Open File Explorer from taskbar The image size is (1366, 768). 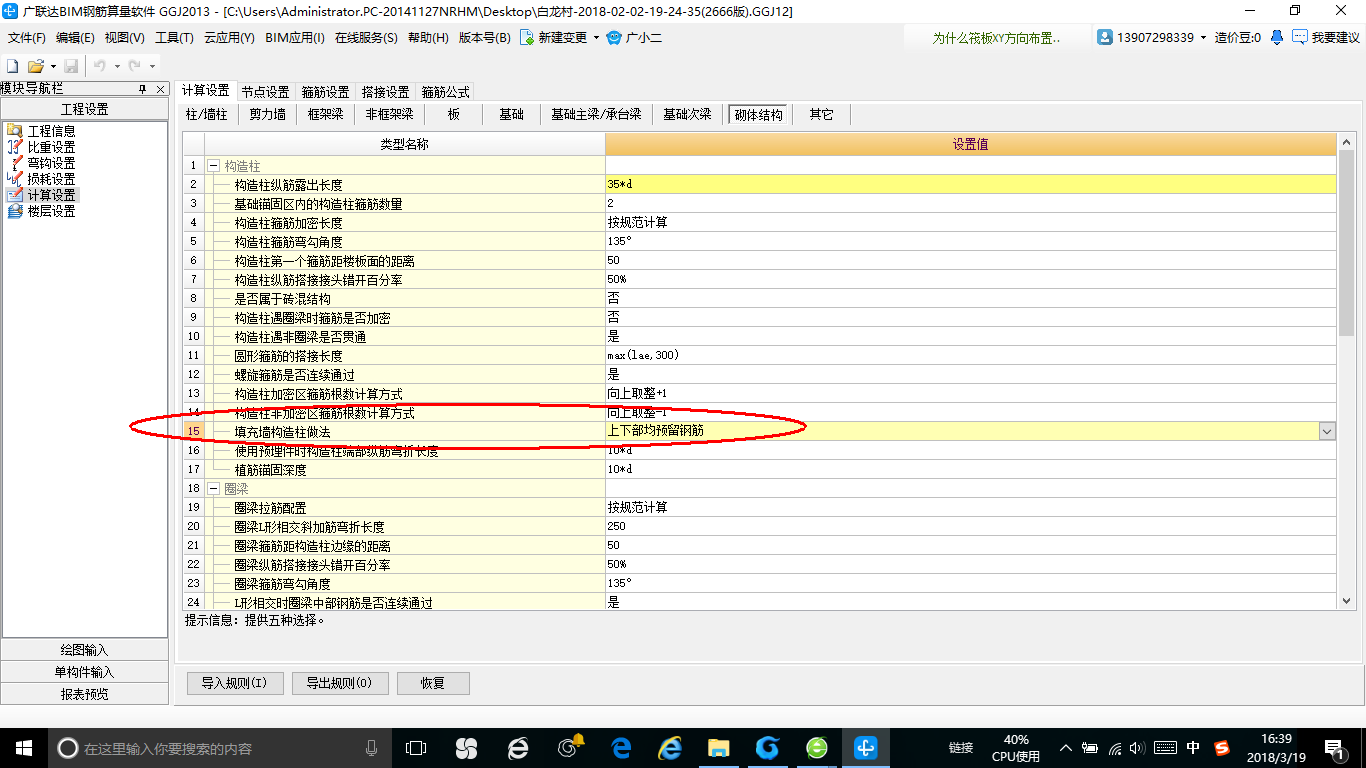718,747
